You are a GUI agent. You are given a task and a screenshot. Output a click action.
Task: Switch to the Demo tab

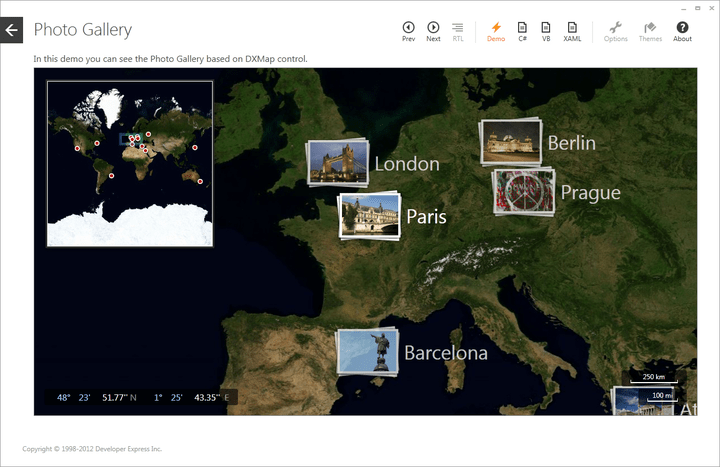coord(496,31)
